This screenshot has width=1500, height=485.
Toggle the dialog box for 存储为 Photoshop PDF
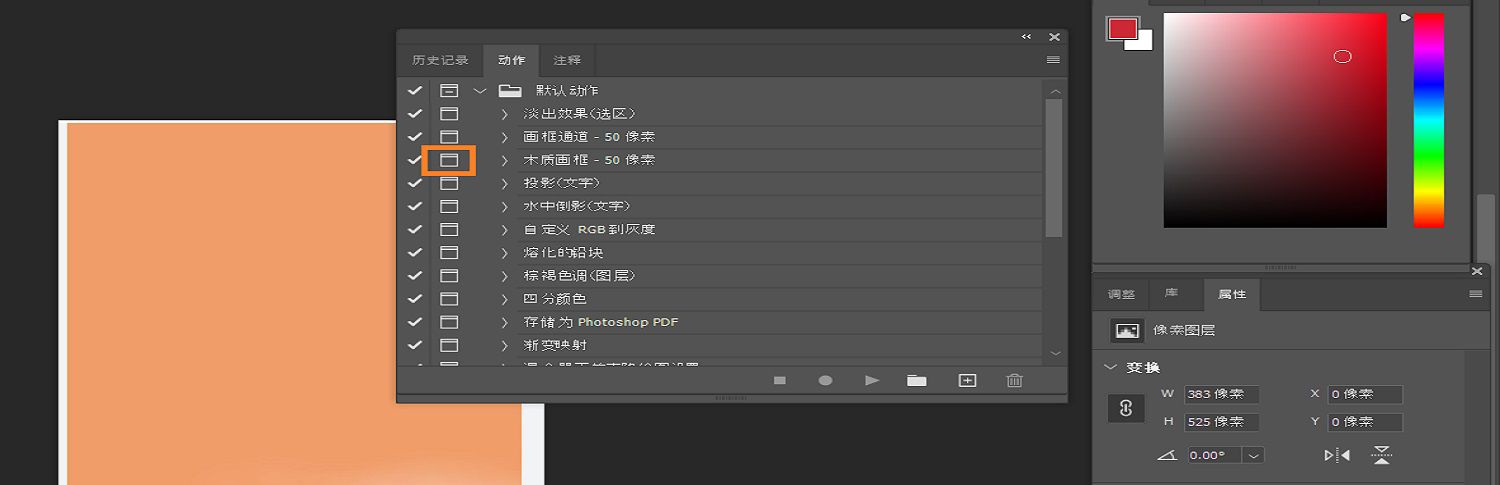tap(449, 322)
